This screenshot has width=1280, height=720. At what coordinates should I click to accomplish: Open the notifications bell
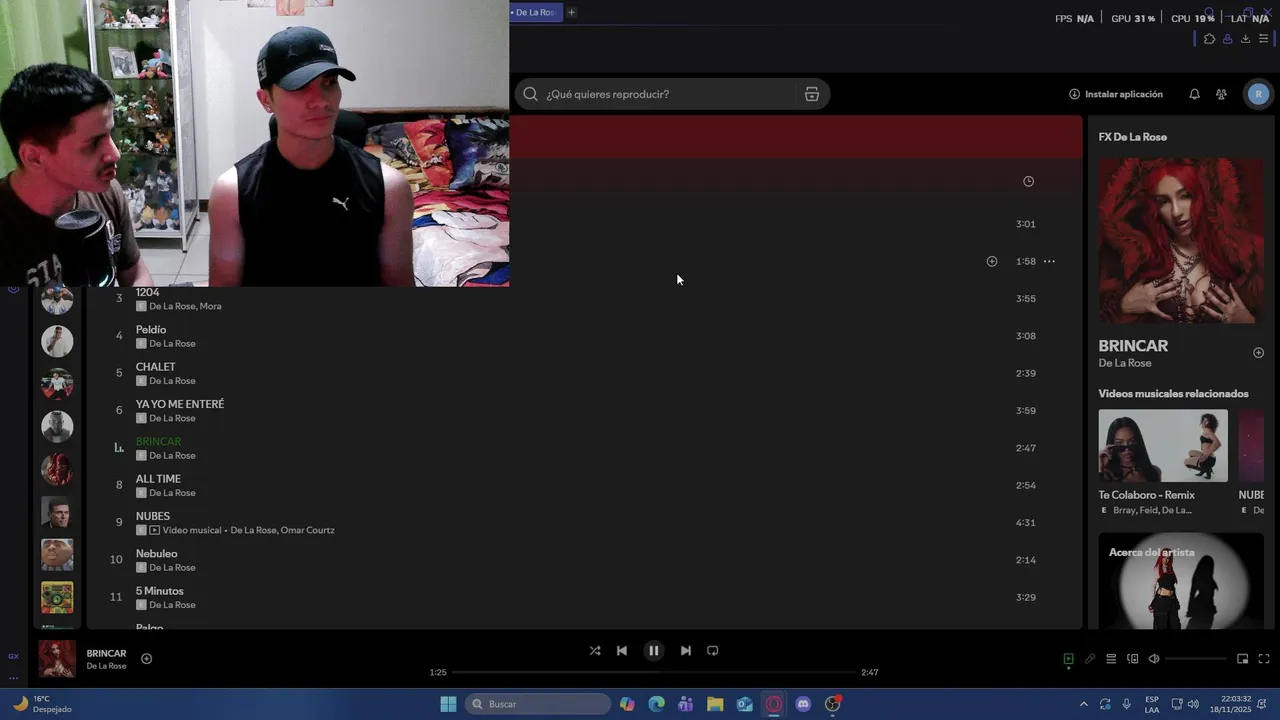point(1194,94)
